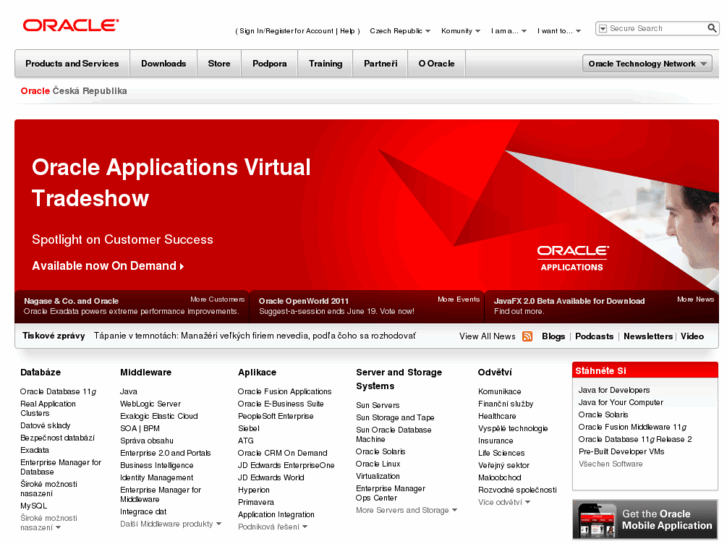This screenshot has width=727, height=545.
Task: Expand 'Více odvětví' list
Action: (x=504, y=502)
